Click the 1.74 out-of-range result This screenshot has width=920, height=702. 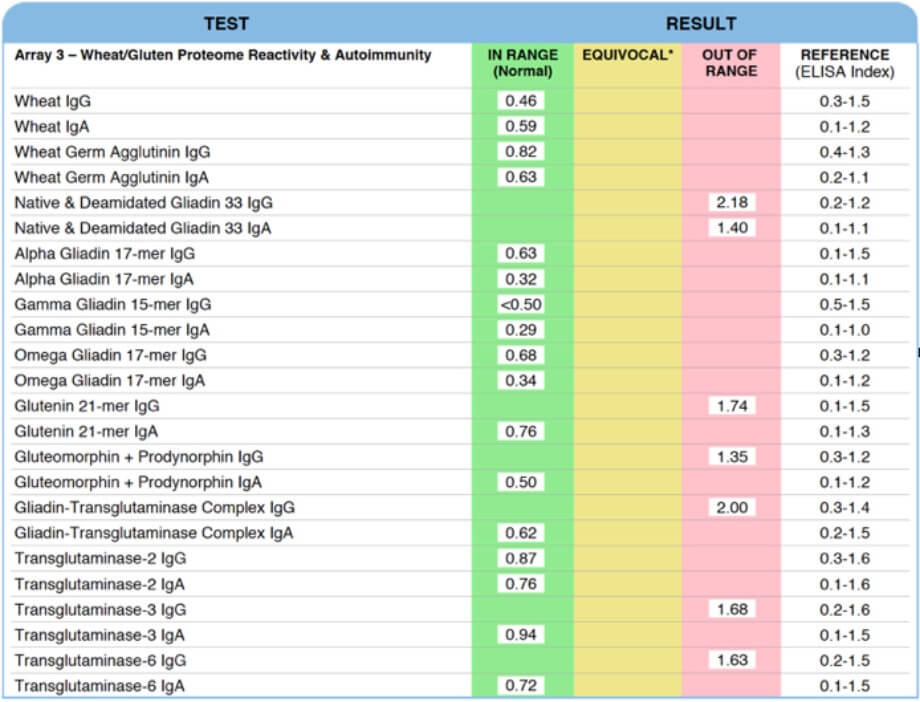click(732, 406)
